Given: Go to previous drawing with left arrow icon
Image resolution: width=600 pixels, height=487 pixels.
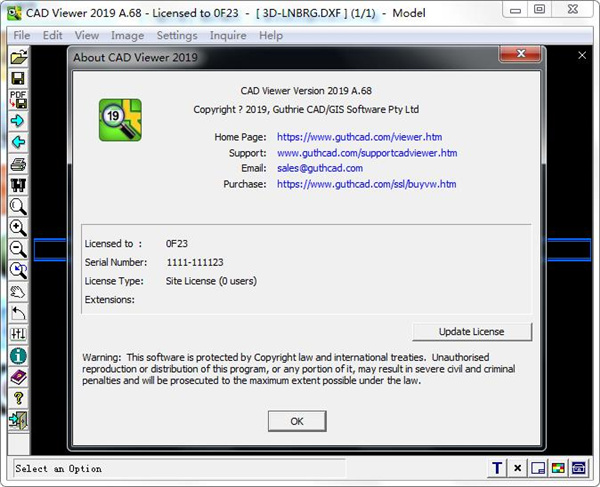Looking at the screenshot, I should pos(18,142).
